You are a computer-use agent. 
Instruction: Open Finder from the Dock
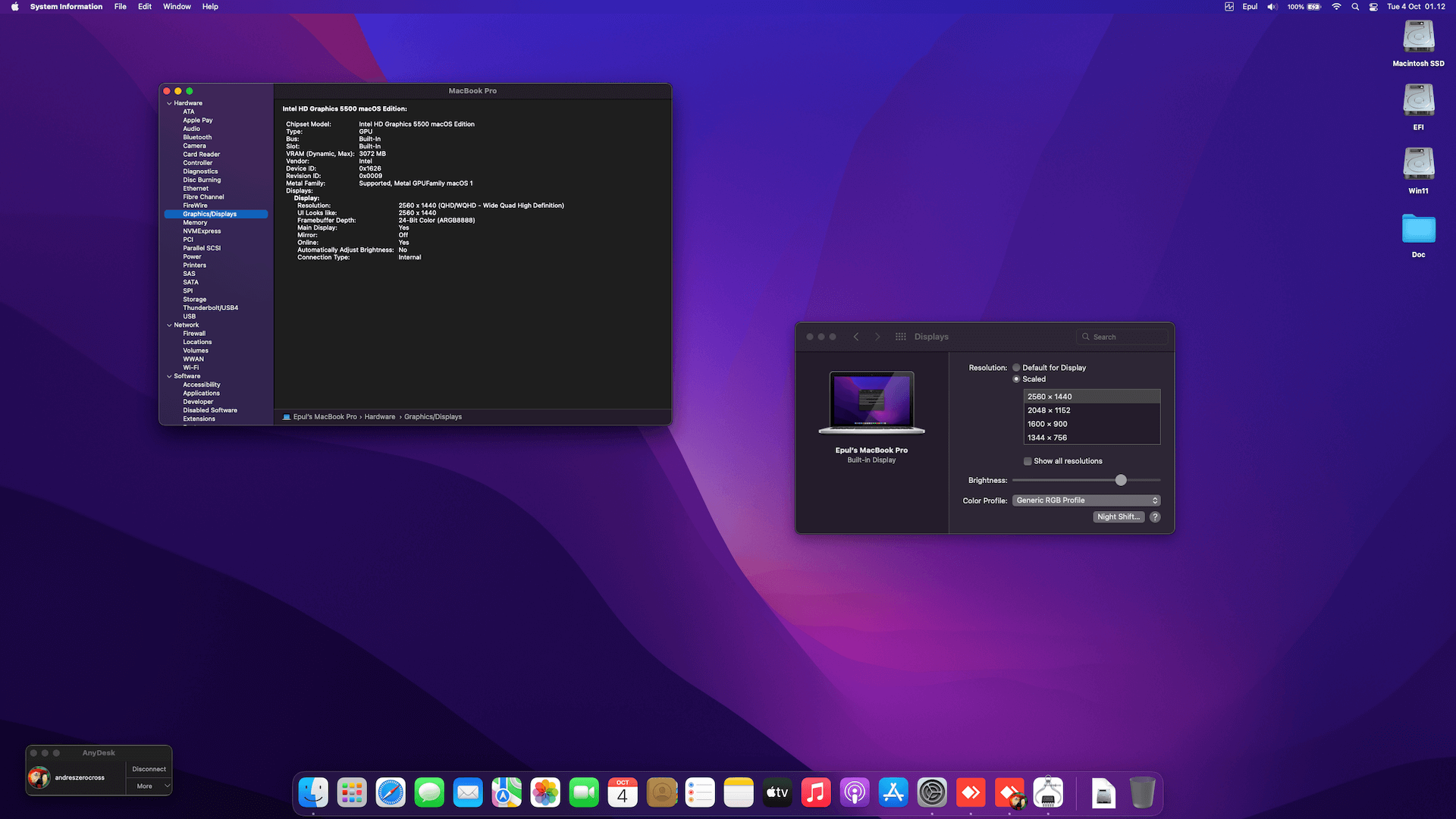point(313,792)
